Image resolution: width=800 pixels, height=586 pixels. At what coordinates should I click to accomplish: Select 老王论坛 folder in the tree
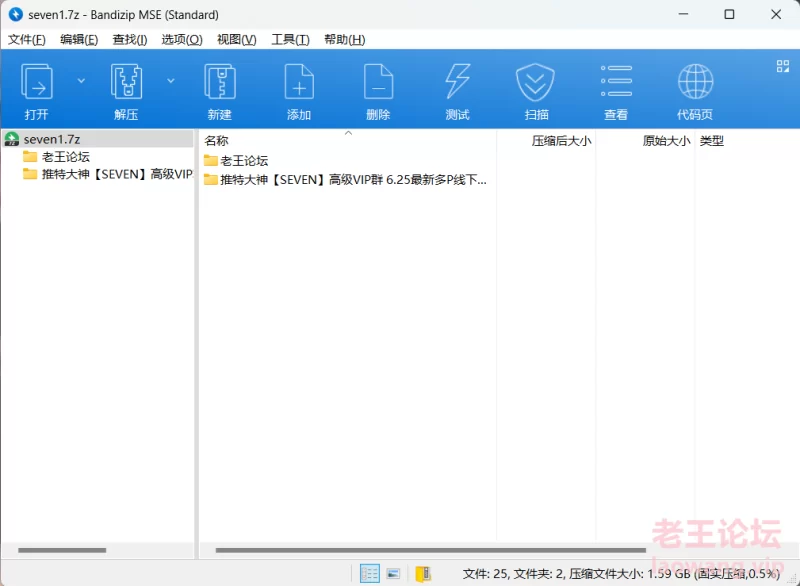click(65, 156)
